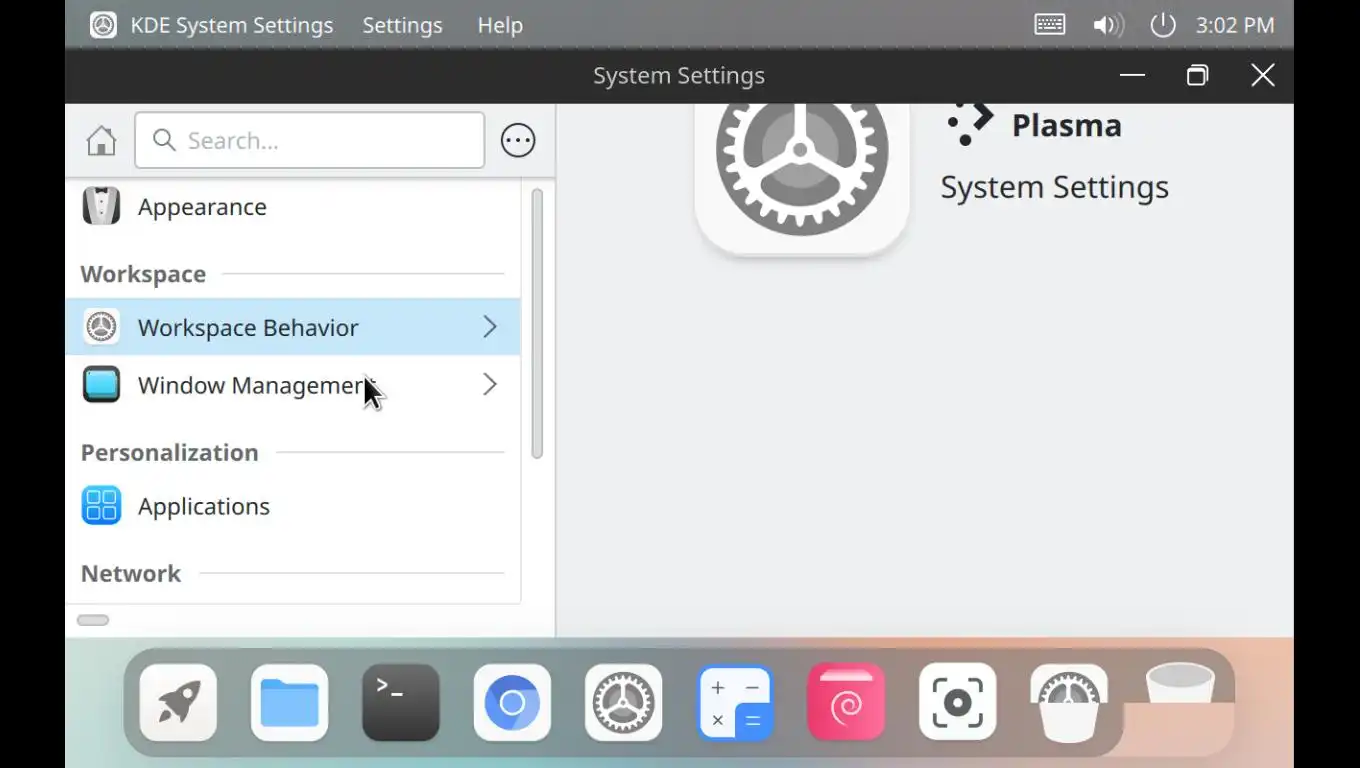Click the power icon in the top bar
Viewport: 1360px width, 768px height.
pyautogui.click(x=1162, y=25)
